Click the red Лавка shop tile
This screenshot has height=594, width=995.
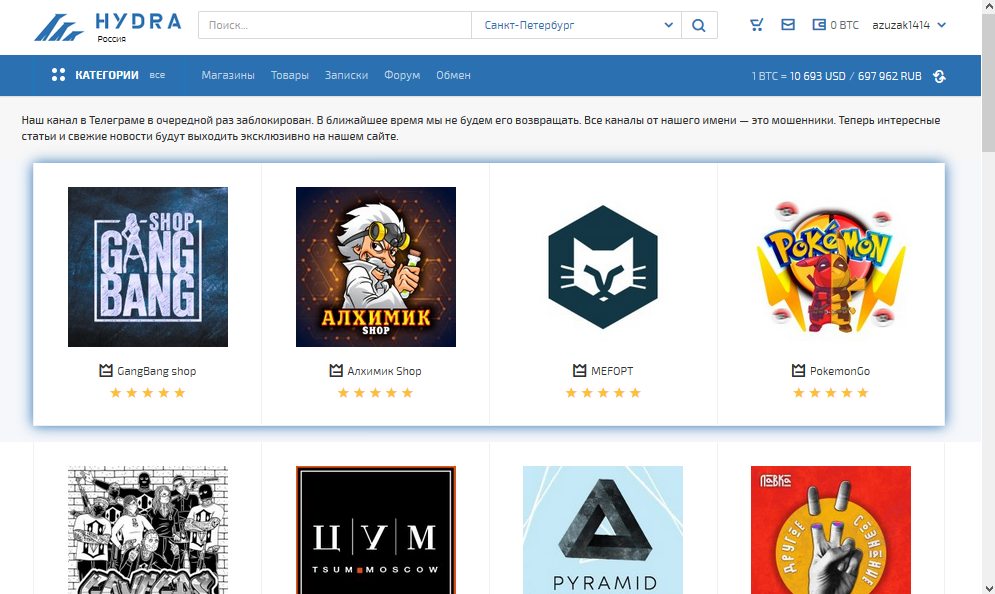[831, 530]
